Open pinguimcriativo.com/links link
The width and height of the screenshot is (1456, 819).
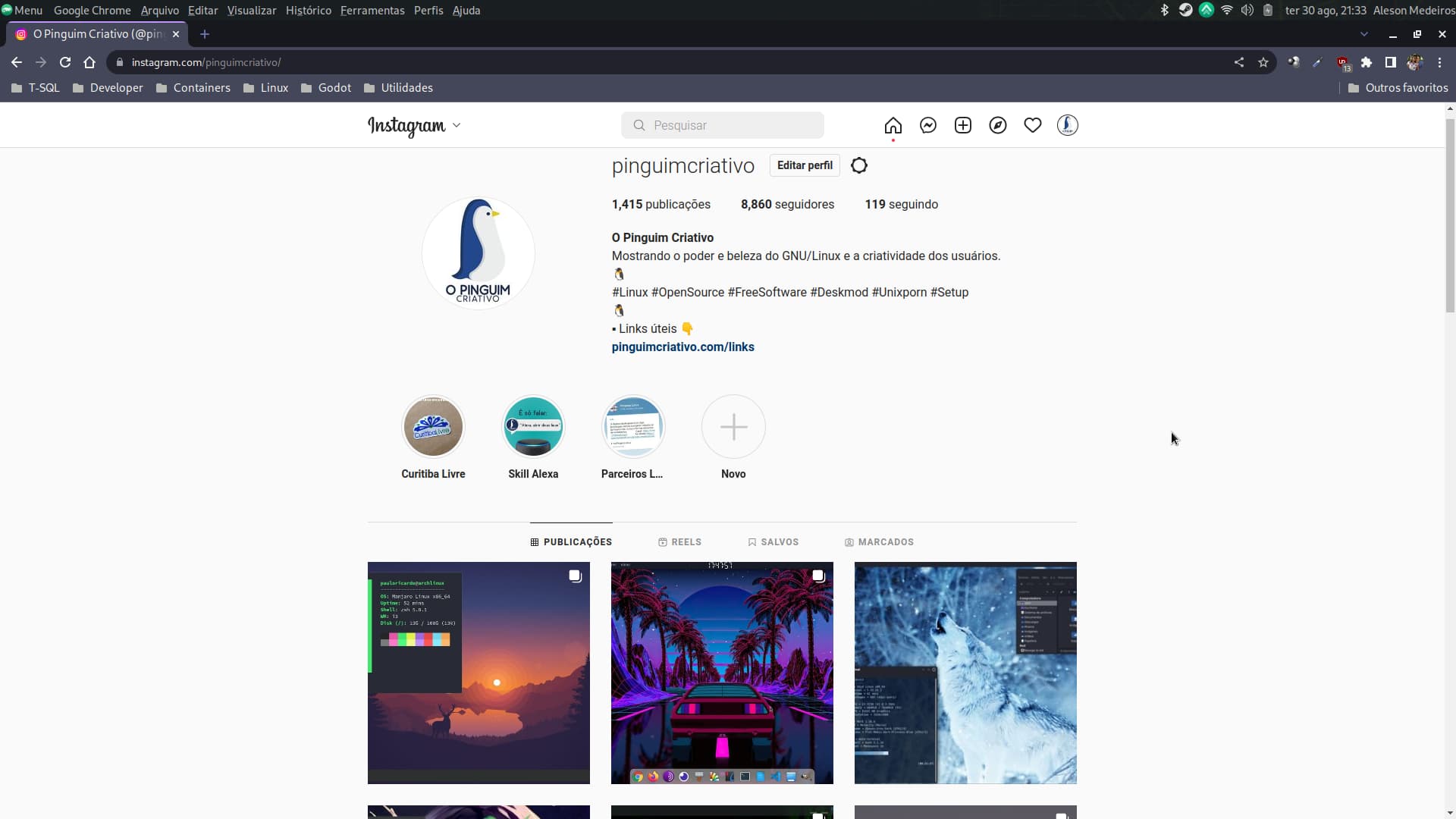pos(683,347)
